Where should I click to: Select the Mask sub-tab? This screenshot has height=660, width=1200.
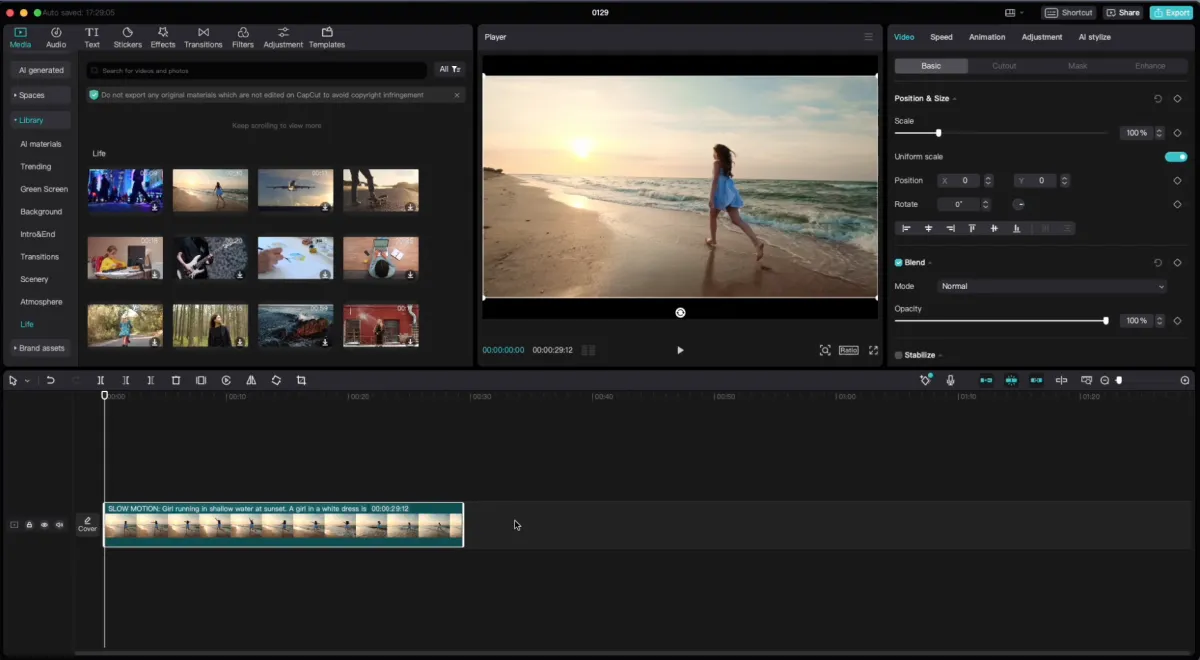(x=1077, y=66)
